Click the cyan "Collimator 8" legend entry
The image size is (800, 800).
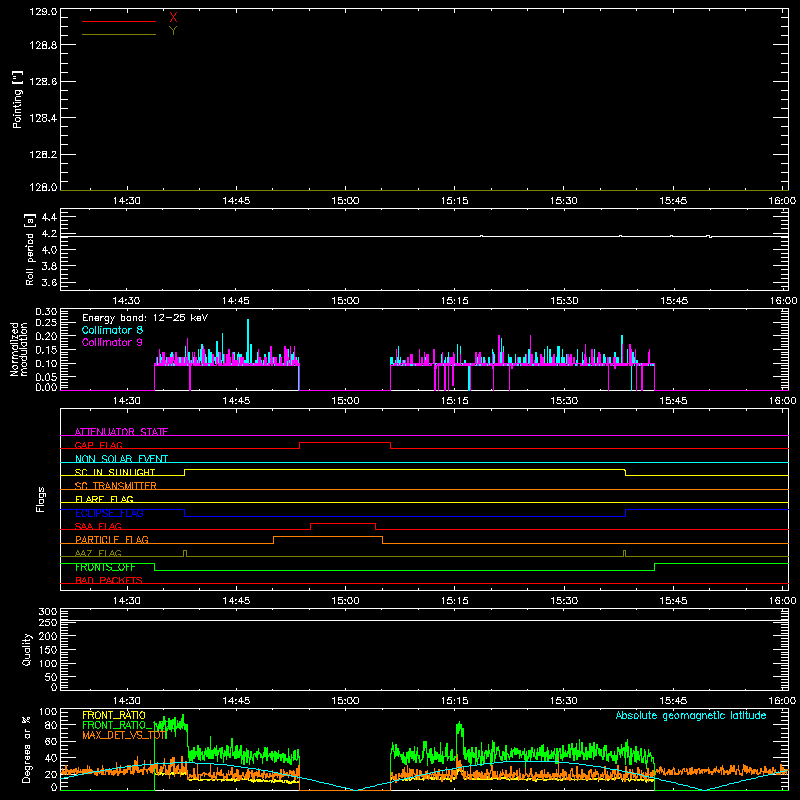112,330
